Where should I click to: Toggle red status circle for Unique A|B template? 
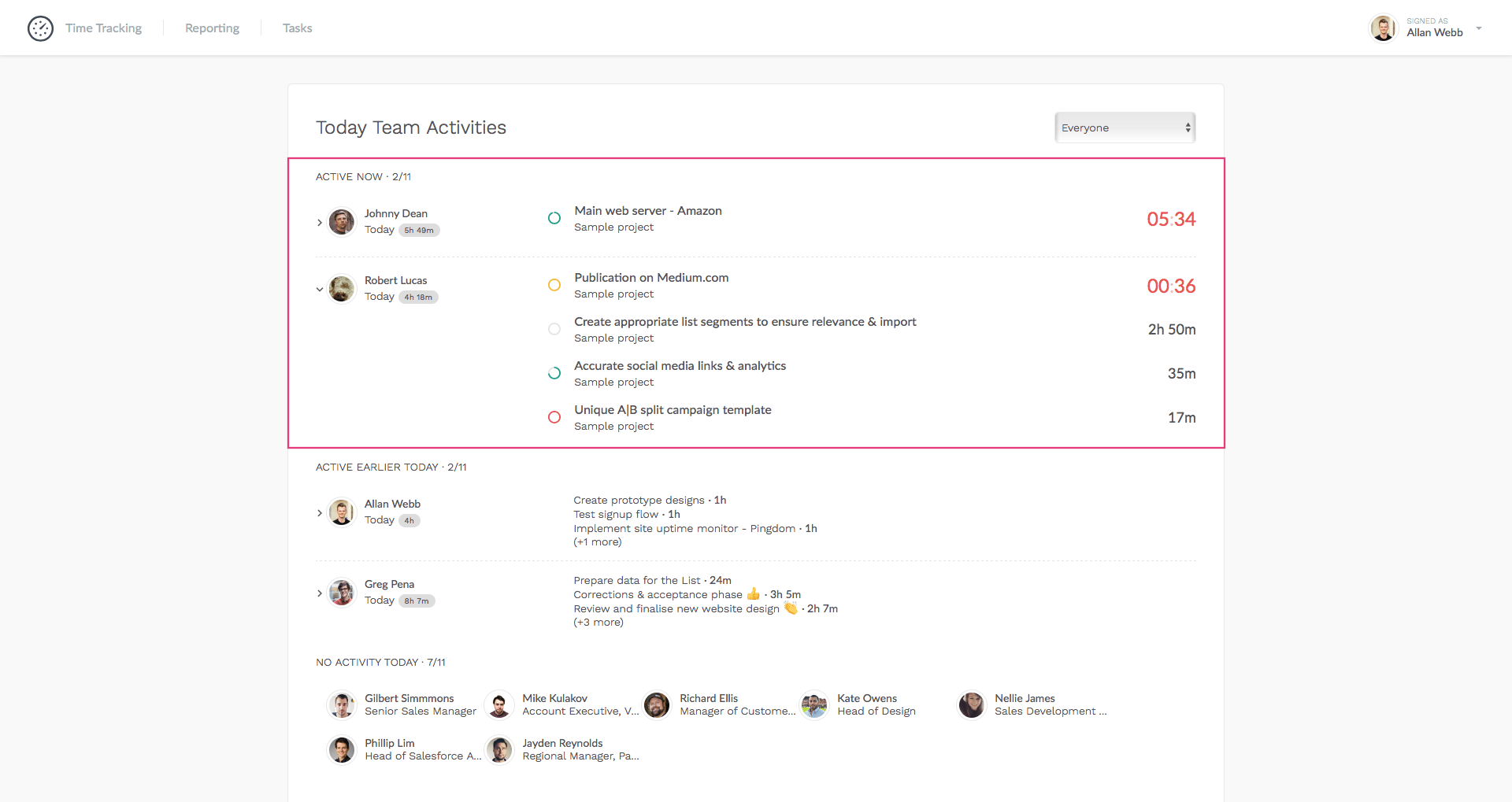[x=554, y=417]
